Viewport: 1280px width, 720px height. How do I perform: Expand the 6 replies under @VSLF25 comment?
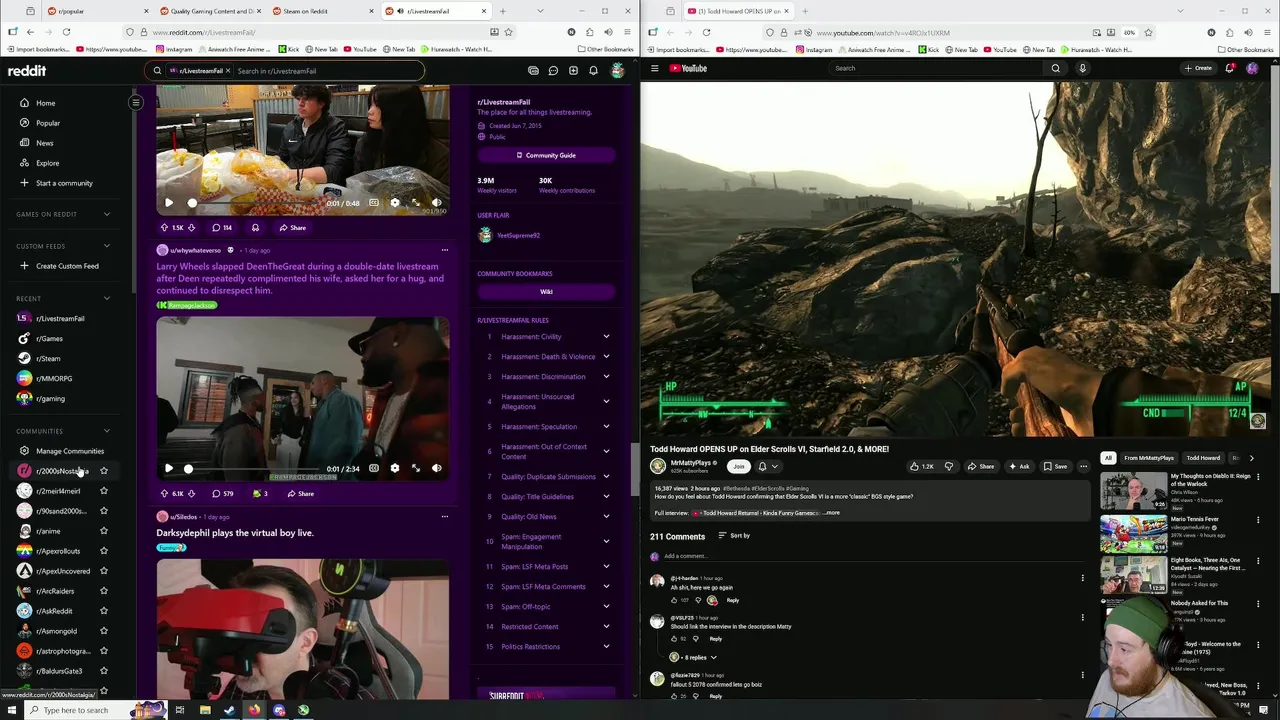(x=695, y=657)
